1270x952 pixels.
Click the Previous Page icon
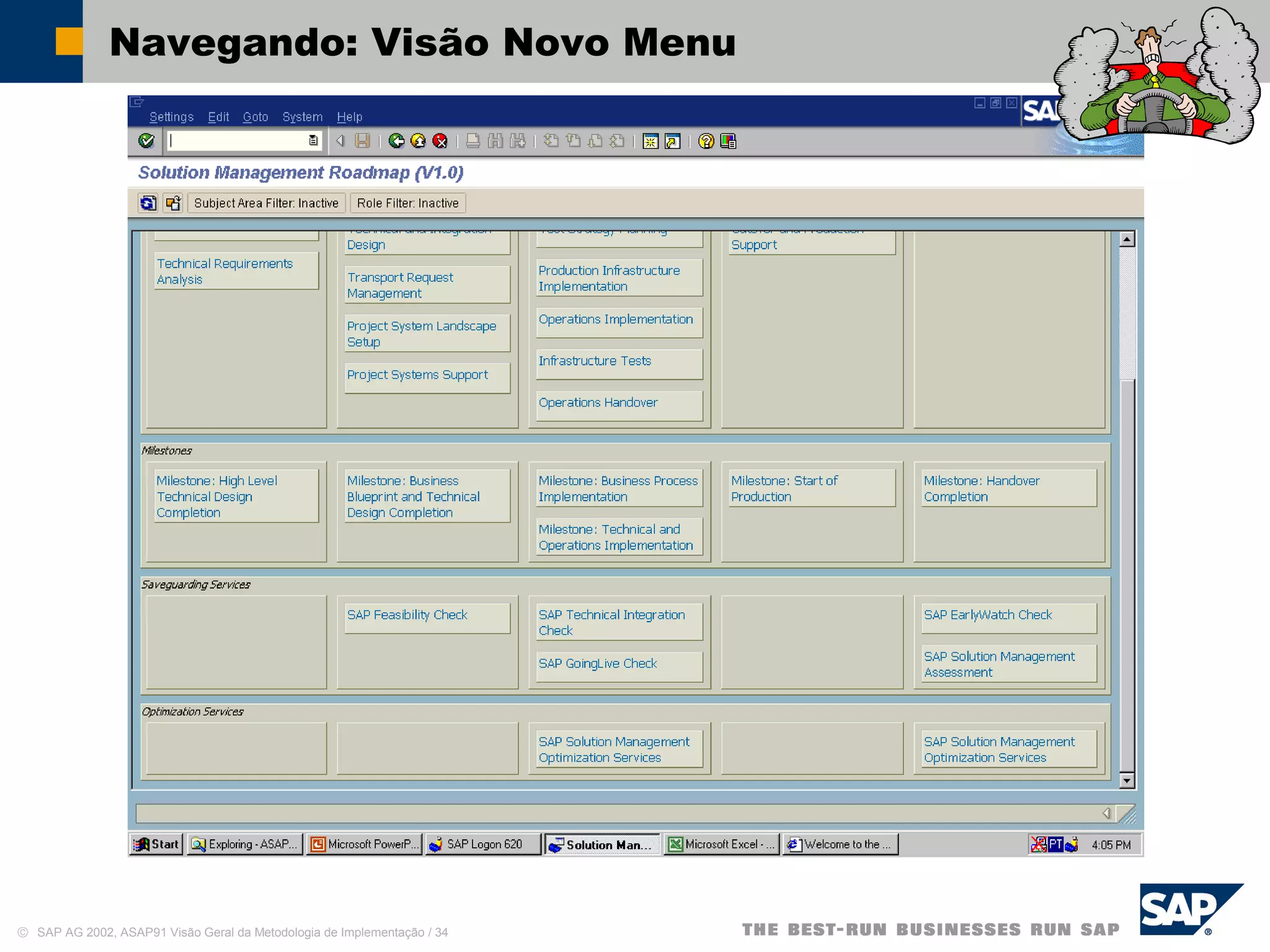pyautogui.click(x=573, y=141)
